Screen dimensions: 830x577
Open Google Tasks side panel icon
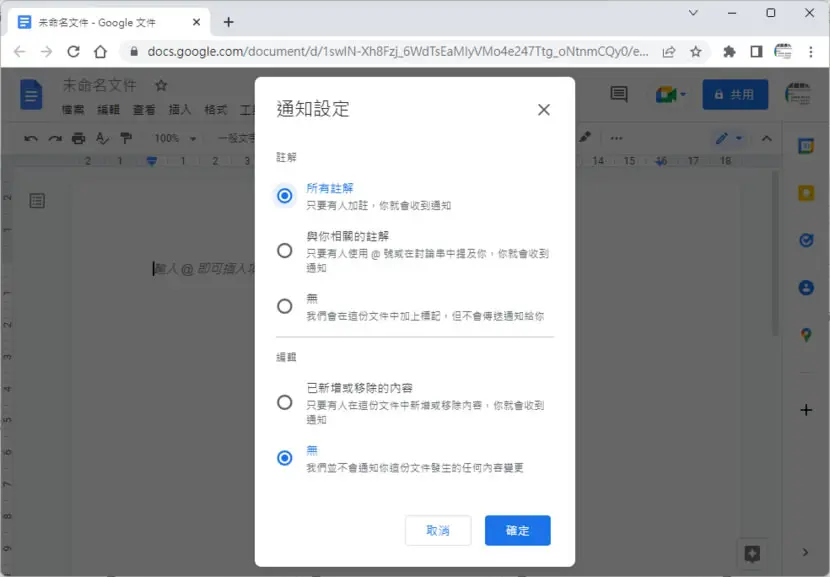click(x=806, y=240)
